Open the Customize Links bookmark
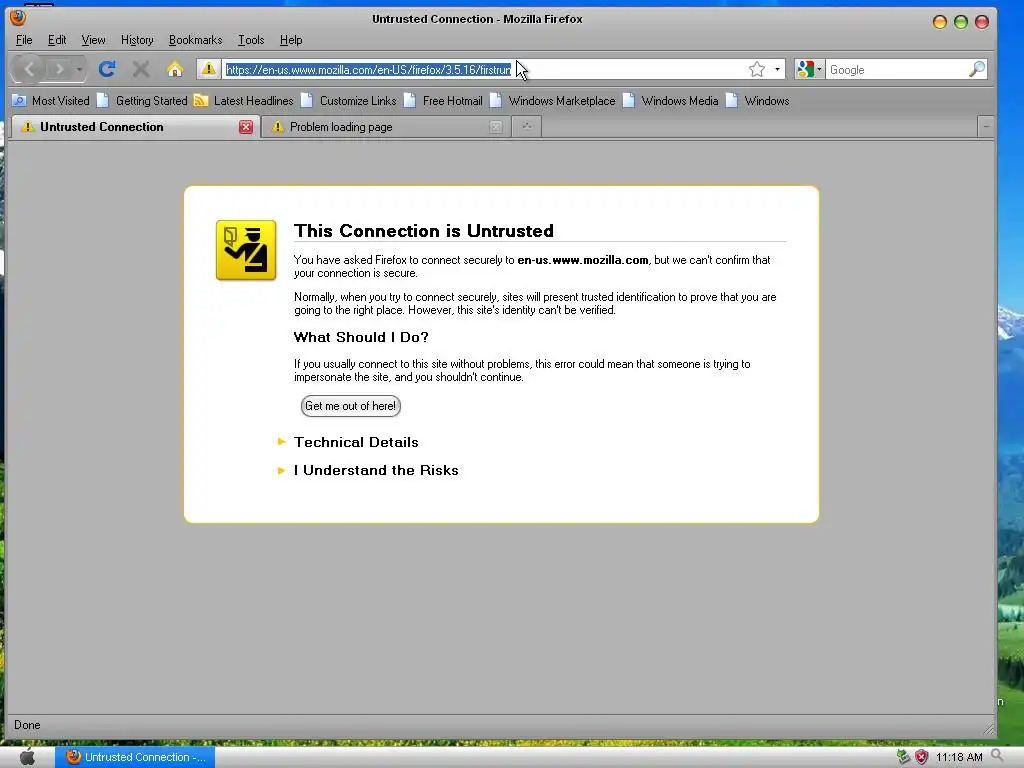This screenshot has width=1024, height=768. (349, 101)
